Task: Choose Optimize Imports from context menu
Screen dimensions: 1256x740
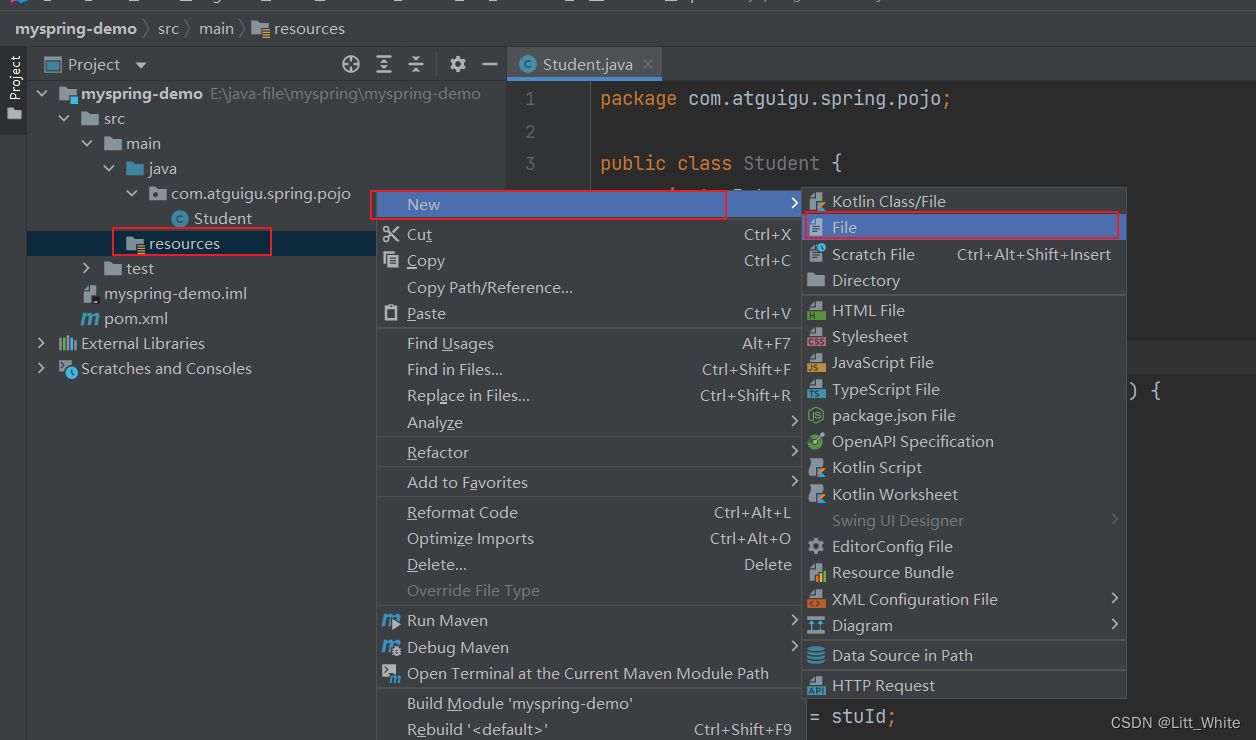Action: click(x=590, y=539)
